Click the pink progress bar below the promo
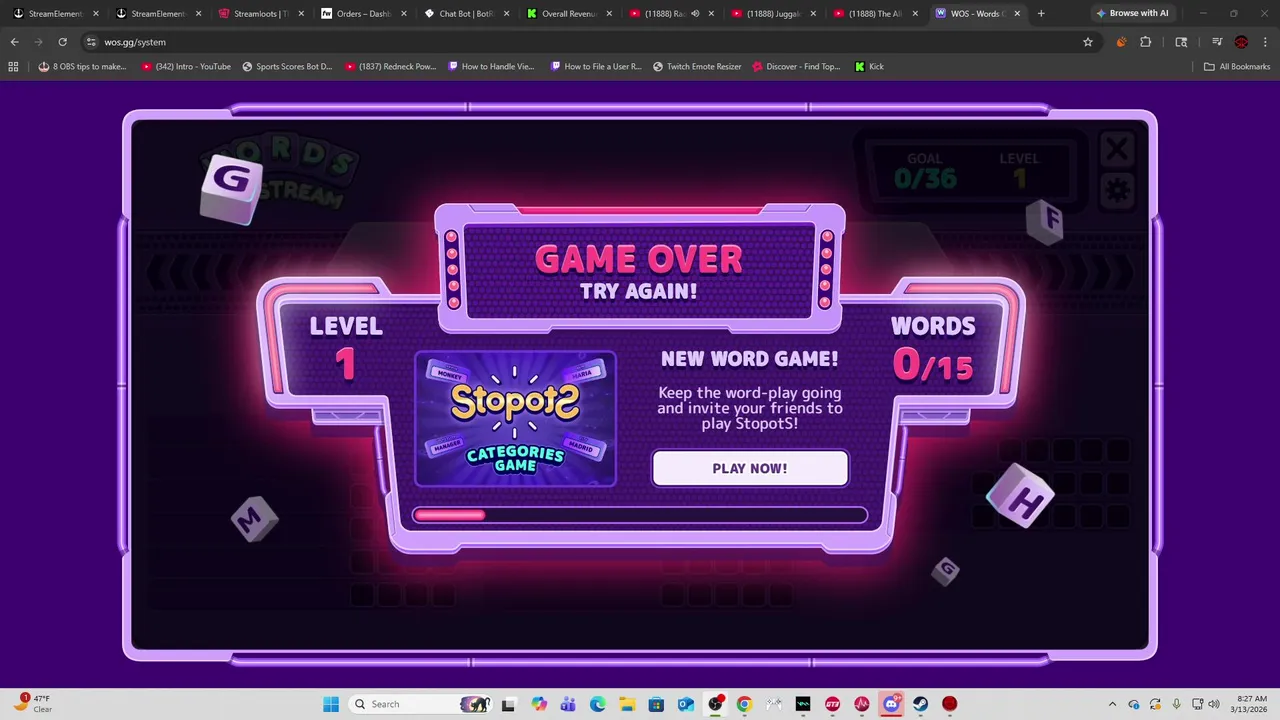The height and width of the screenshot is (720, 1280). tap(640, 515)
